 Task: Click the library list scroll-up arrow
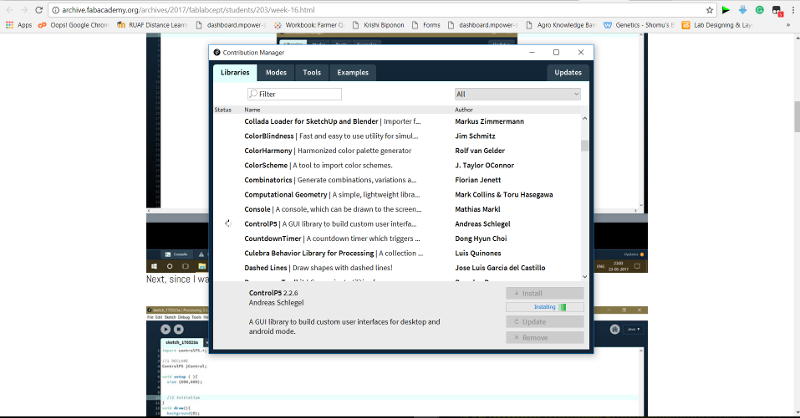click(585, 118)
